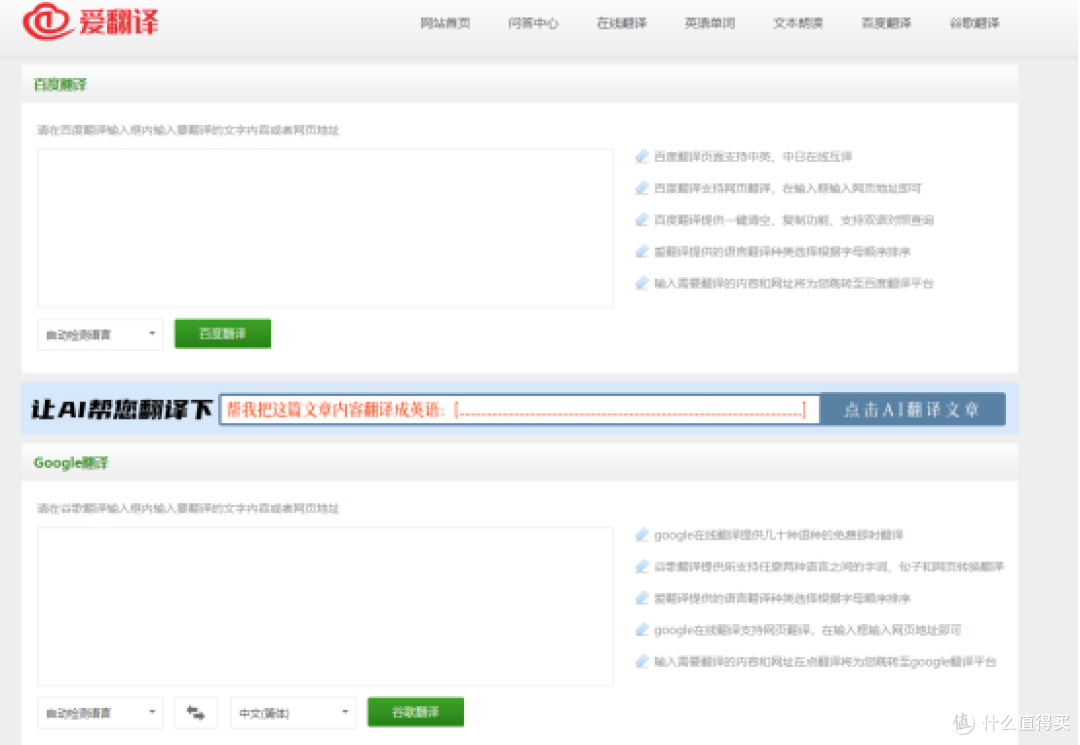Viewport: 1080px width, 745px height.
Task: Open the 英语单词 nav item
Action: [709, 23]
